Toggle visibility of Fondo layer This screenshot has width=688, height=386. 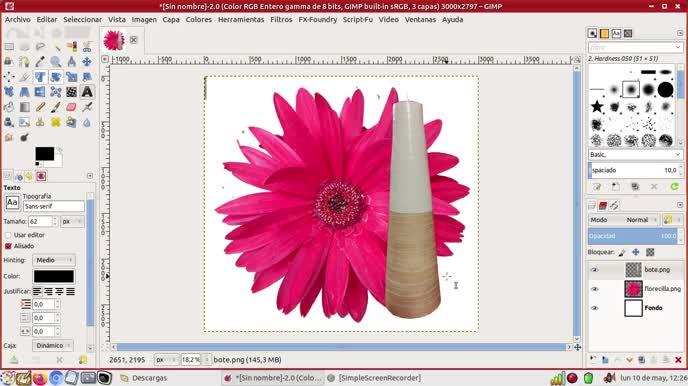[595, 308]
